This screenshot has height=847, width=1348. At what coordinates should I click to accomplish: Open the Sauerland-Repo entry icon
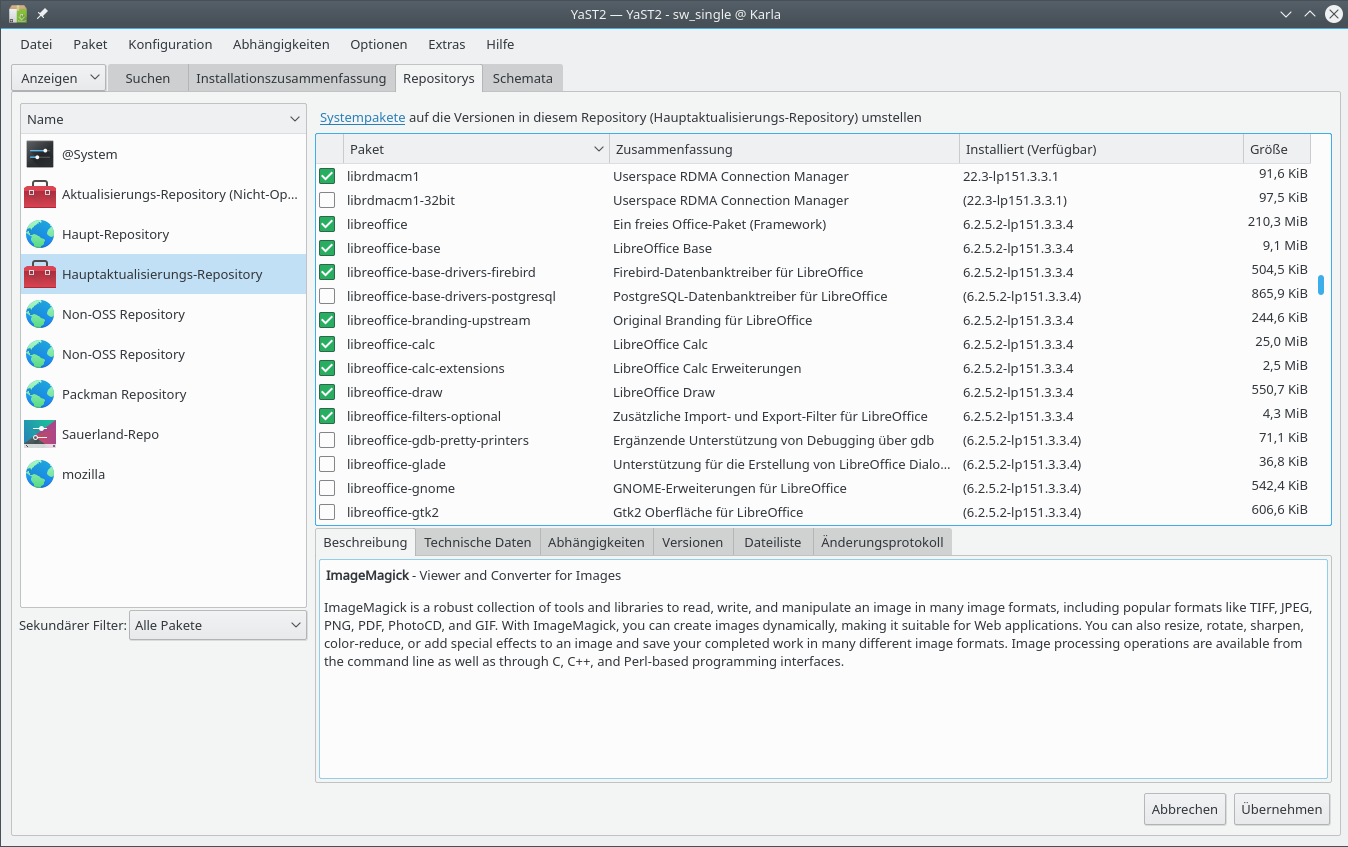point(40,434)
